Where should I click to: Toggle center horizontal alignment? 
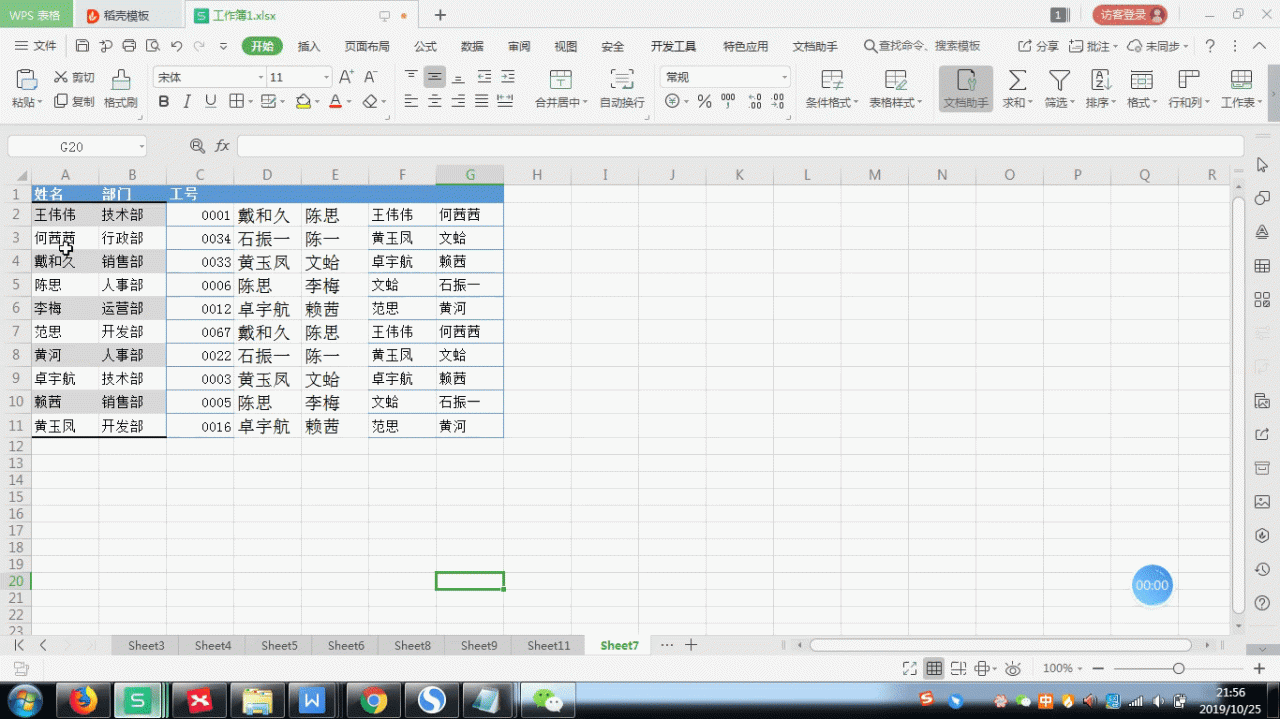pos(434,101)
